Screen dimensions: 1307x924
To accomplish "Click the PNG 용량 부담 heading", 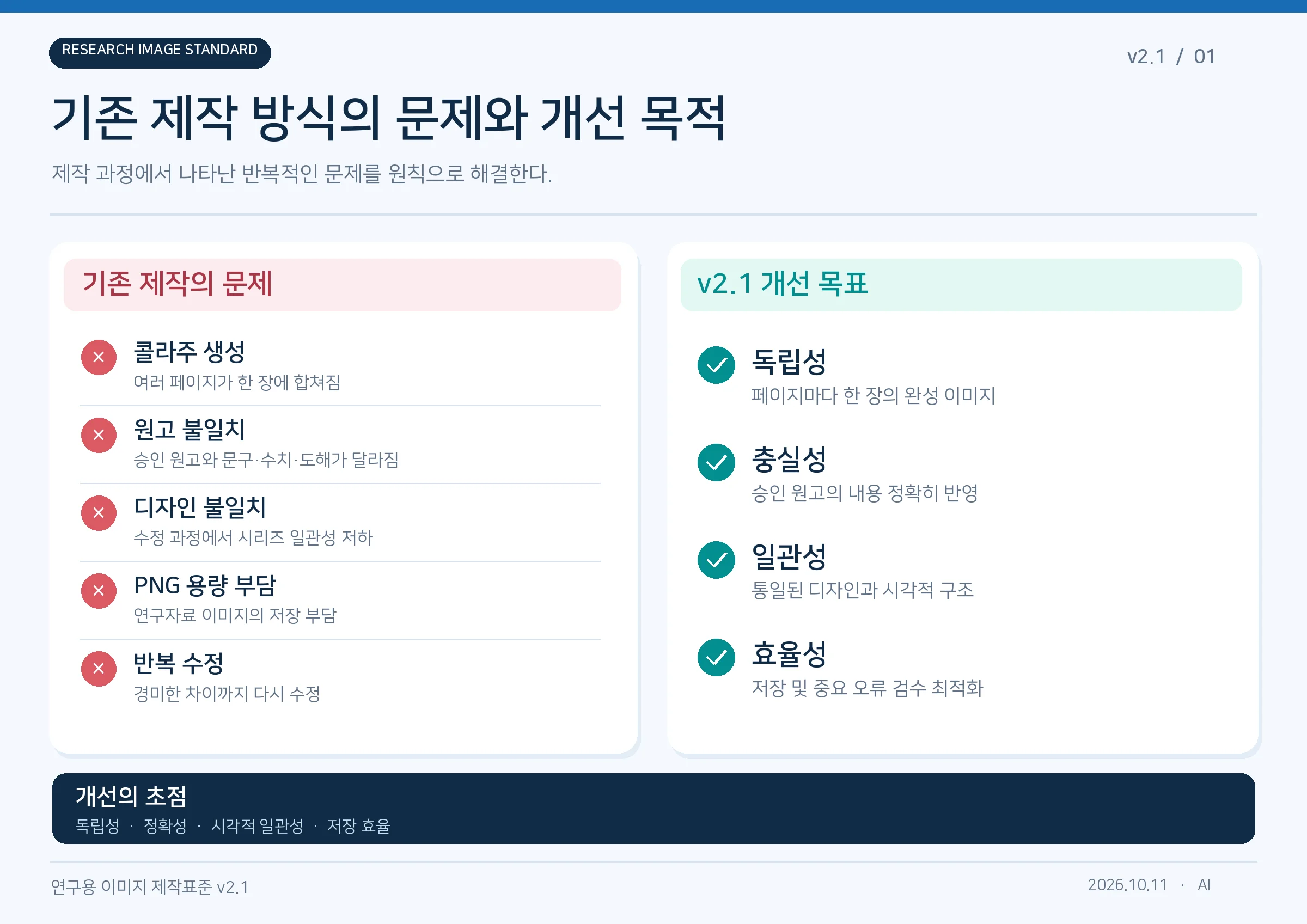I will pyautogui.click(x=205, y=585).
